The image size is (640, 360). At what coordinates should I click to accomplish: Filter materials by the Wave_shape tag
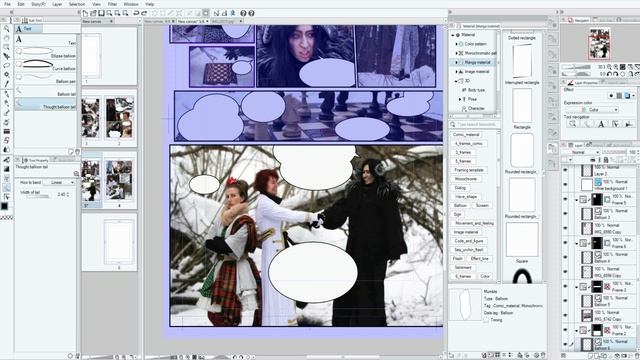pos(466,197)
